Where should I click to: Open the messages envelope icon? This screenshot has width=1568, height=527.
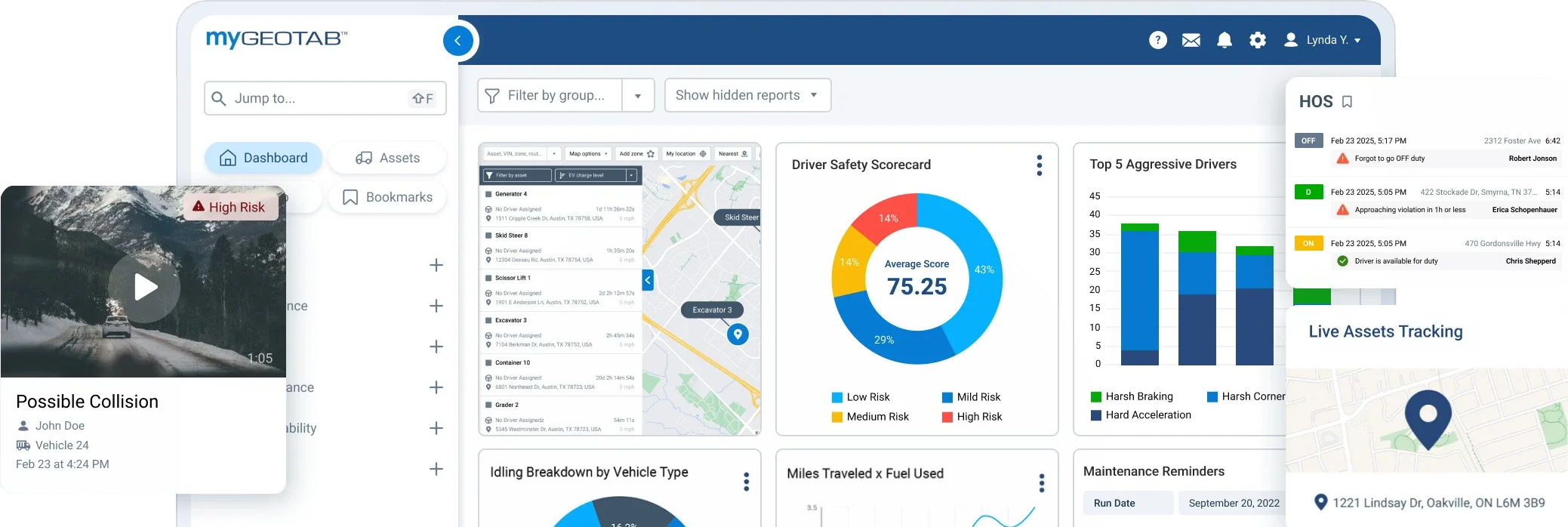[1191, 40]
